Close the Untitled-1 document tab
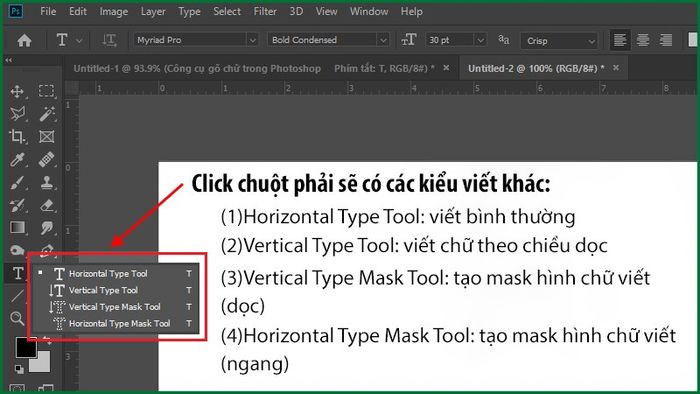 pos(446,68)
